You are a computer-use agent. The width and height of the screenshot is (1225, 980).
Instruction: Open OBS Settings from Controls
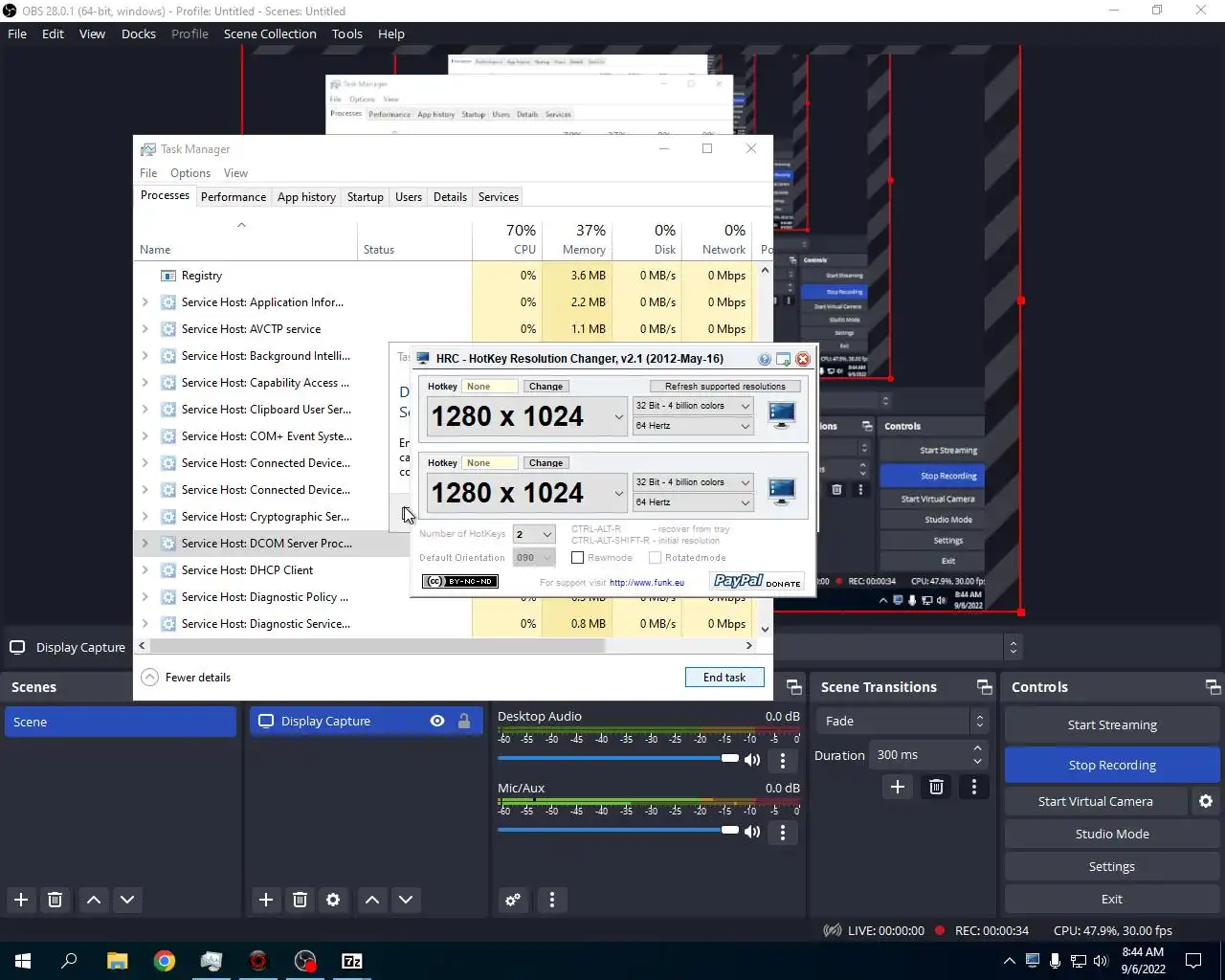click(x=1112, y=866)
